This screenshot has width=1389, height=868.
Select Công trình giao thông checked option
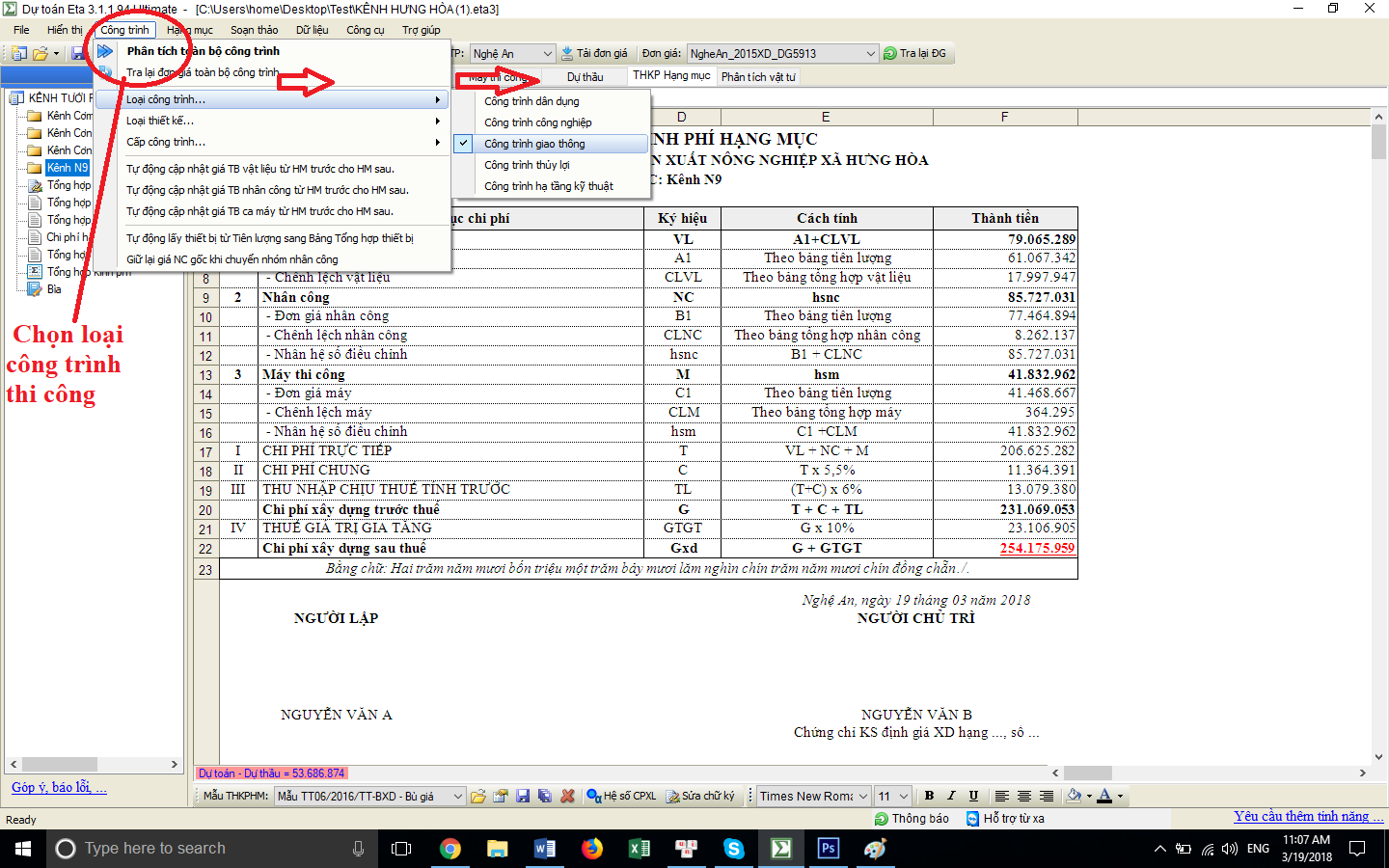click(x=534, y=144)
